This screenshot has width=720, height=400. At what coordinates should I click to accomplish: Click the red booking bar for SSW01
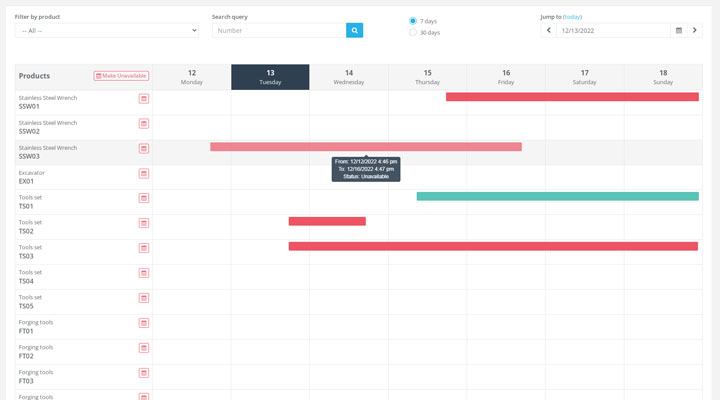point(572,97)
